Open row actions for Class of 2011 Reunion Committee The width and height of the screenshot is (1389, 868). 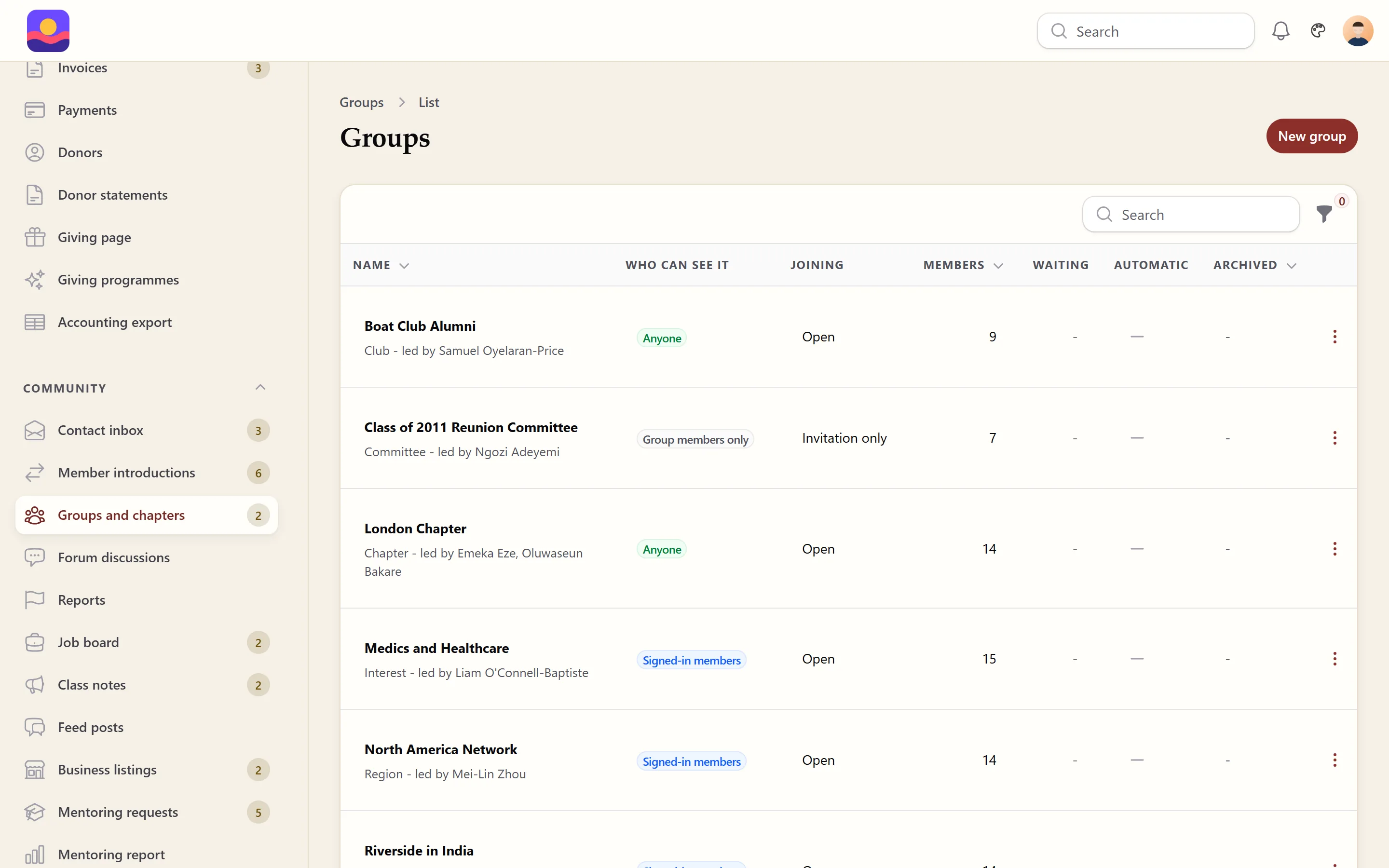click(1335, 438)
